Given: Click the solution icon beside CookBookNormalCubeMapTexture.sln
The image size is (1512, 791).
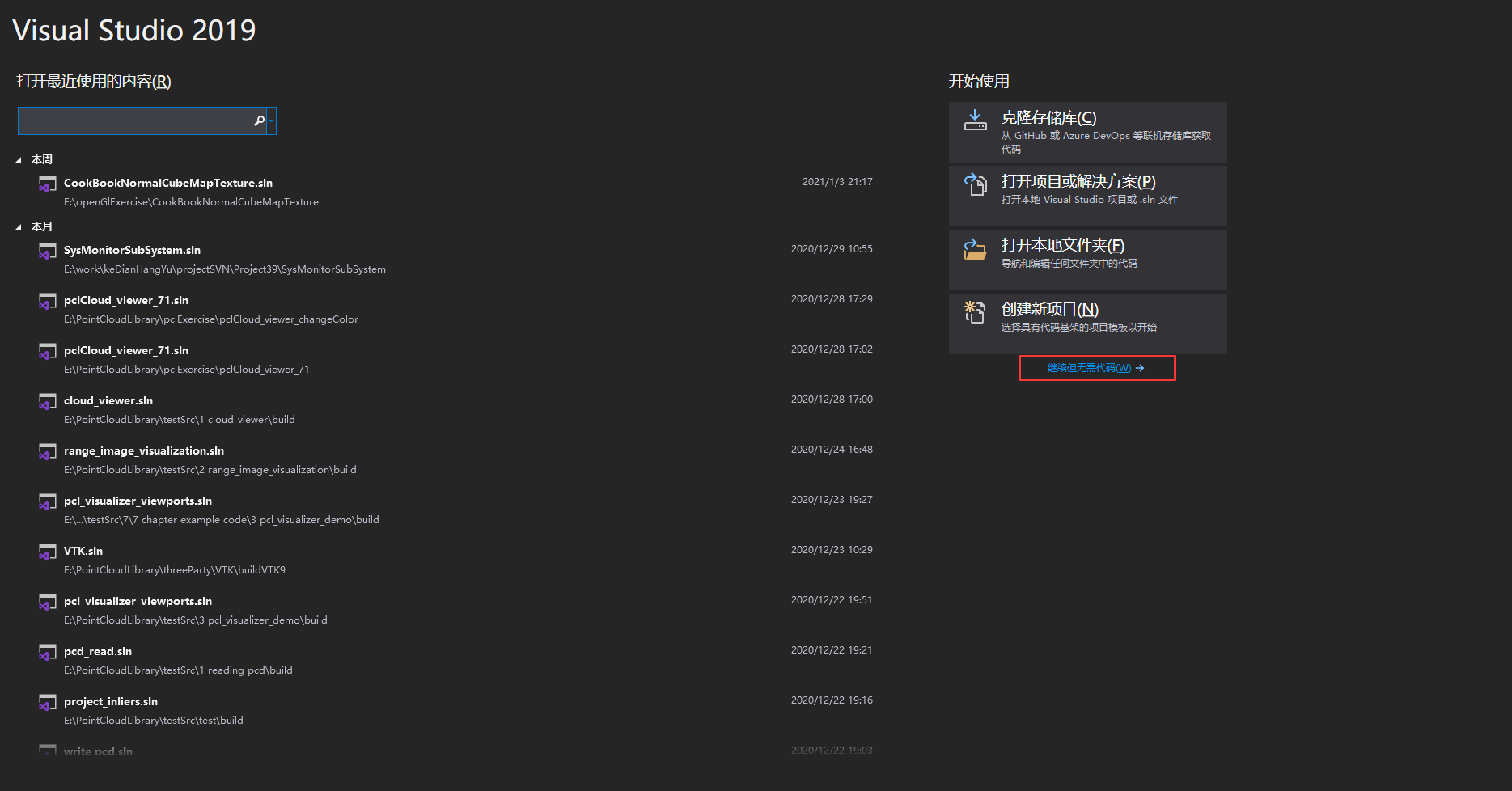Looking at the screenshot, I should [47, 184].
